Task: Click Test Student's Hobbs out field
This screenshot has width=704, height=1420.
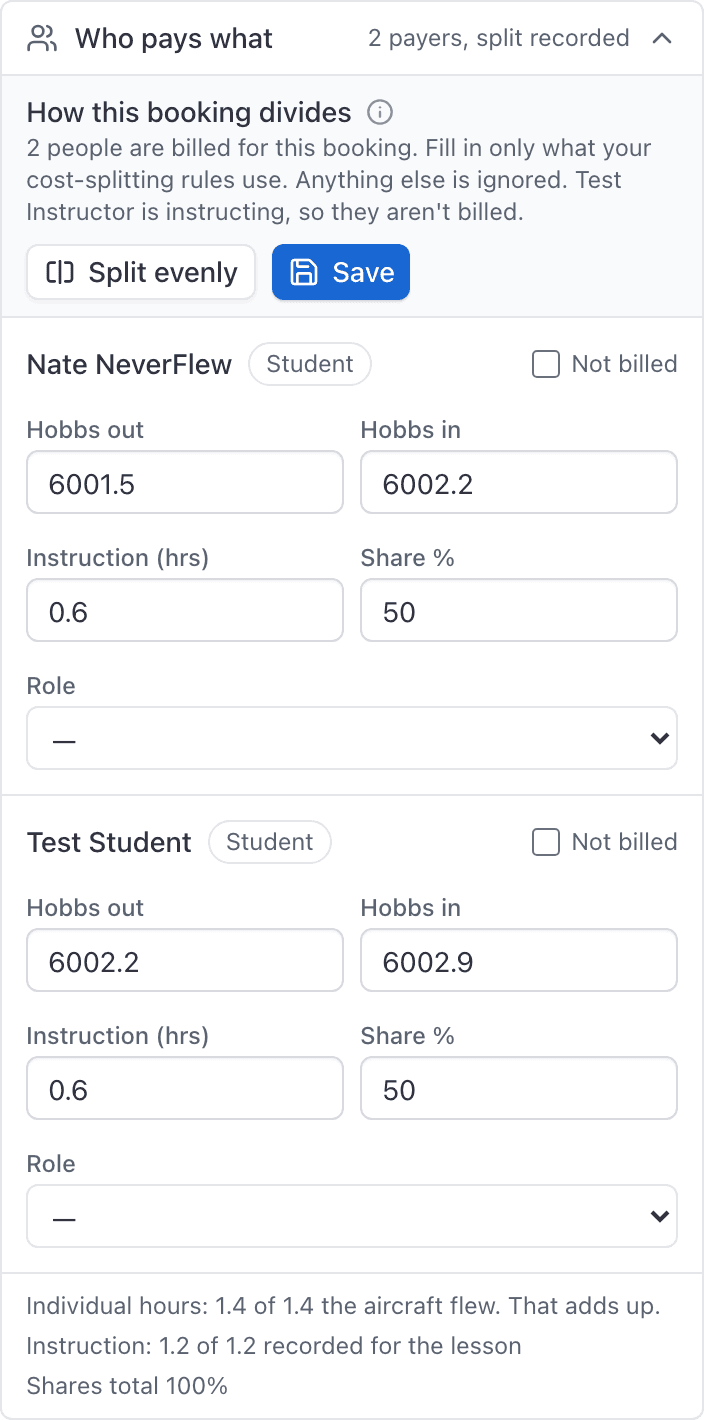Action: pos(185,960)
